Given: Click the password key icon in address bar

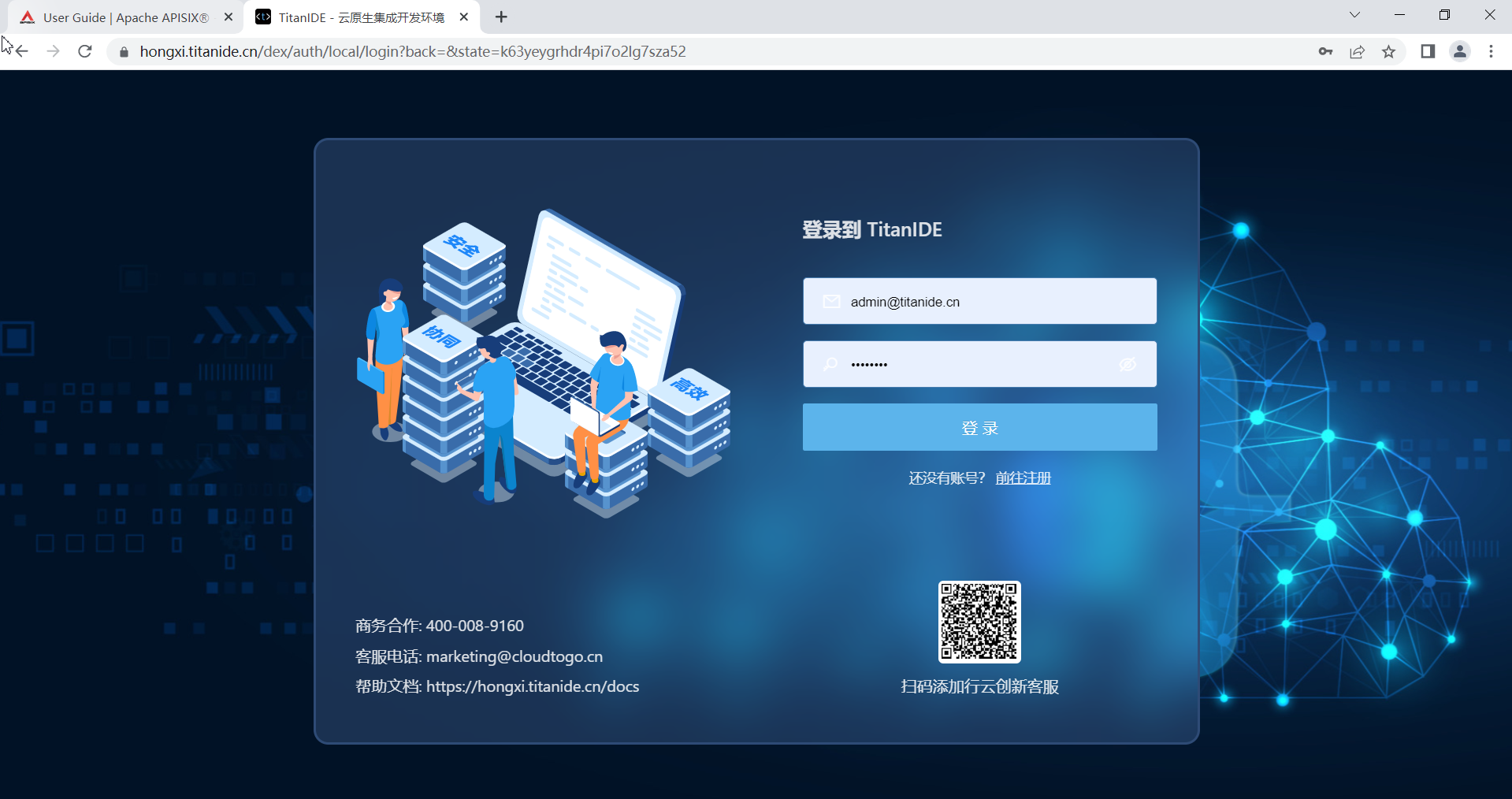Looking at the screenshot, I should (x=1325, y=51).
